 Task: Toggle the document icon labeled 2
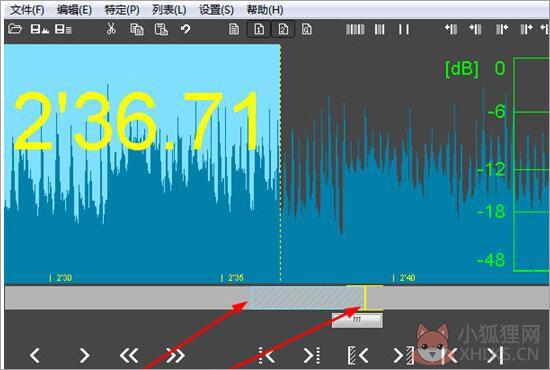[x=283, y=29]
